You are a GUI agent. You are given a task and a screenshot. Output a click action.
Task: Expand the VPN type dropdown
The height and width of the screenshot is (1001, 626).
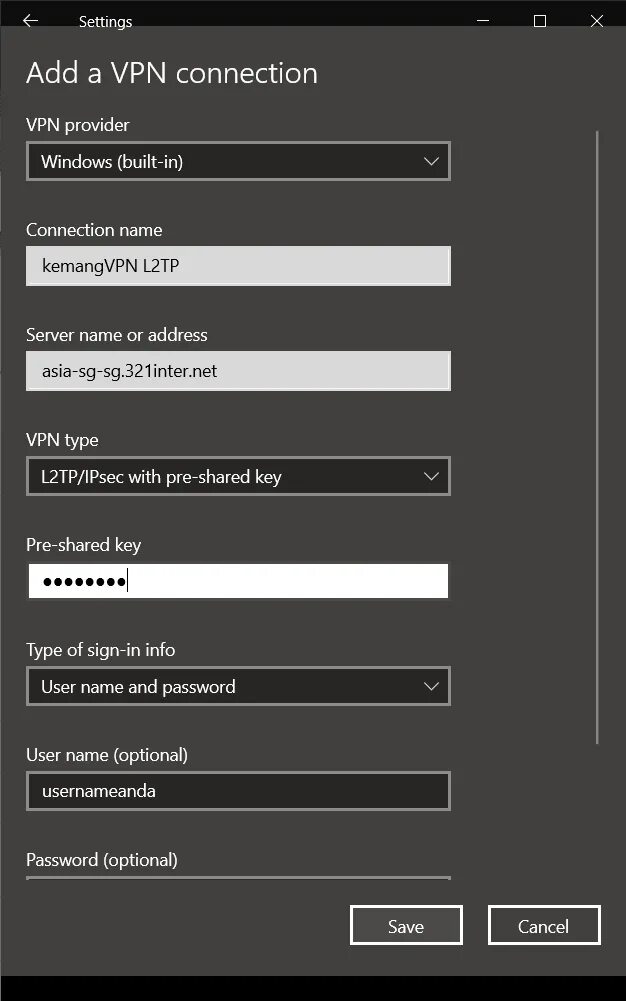pos(238,476)
